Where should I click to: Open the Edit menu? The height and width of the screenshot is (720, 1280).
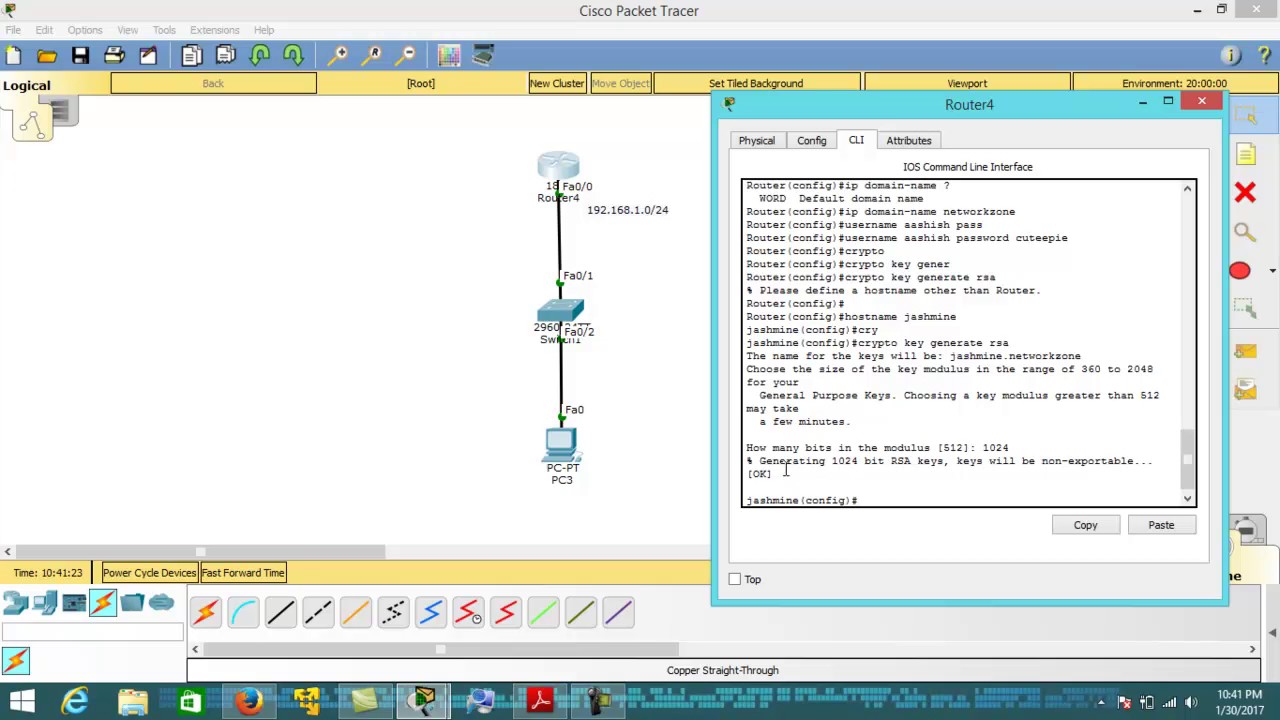point(44,30)
